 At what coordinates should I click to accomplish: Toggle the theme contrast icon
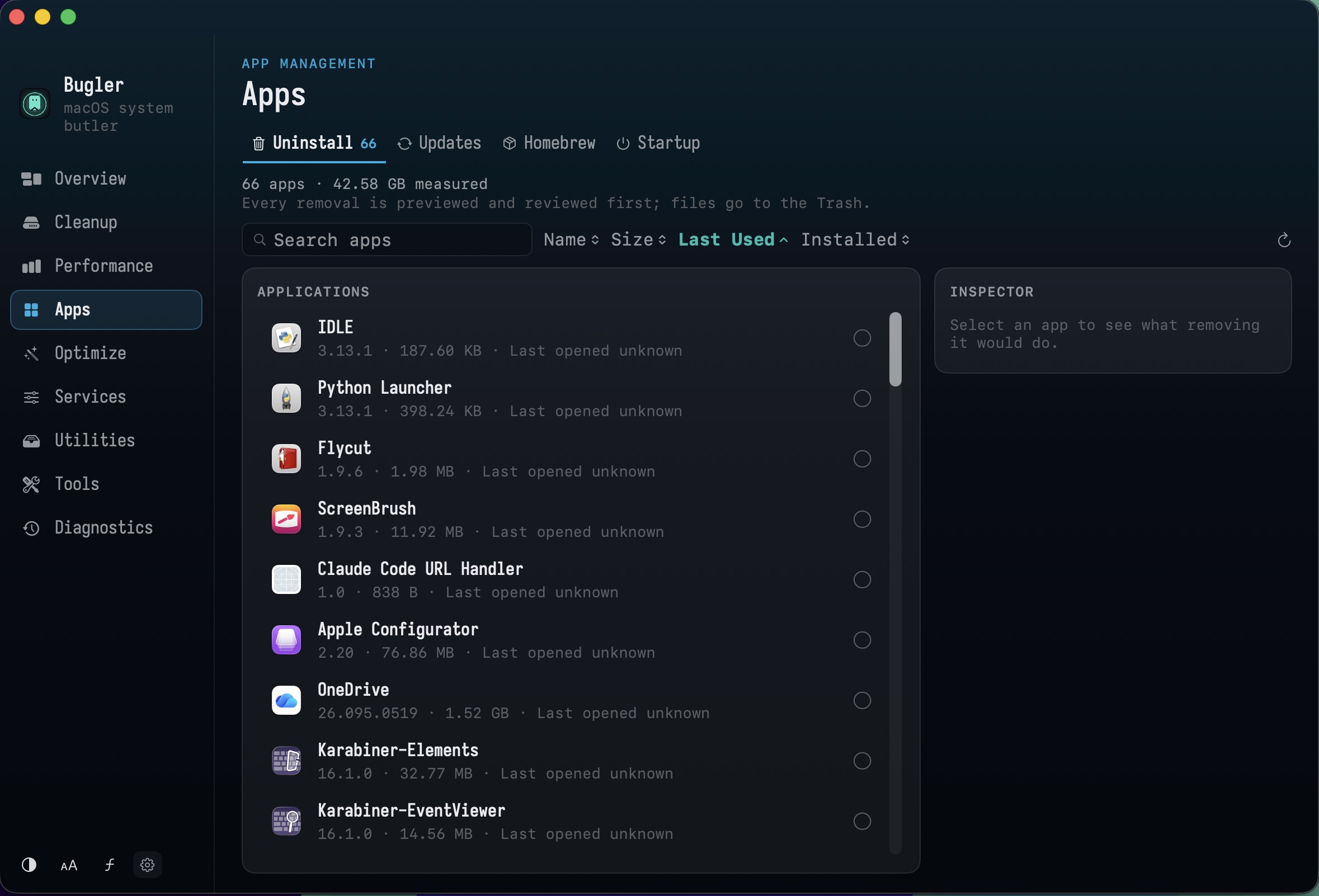(29, 865)
